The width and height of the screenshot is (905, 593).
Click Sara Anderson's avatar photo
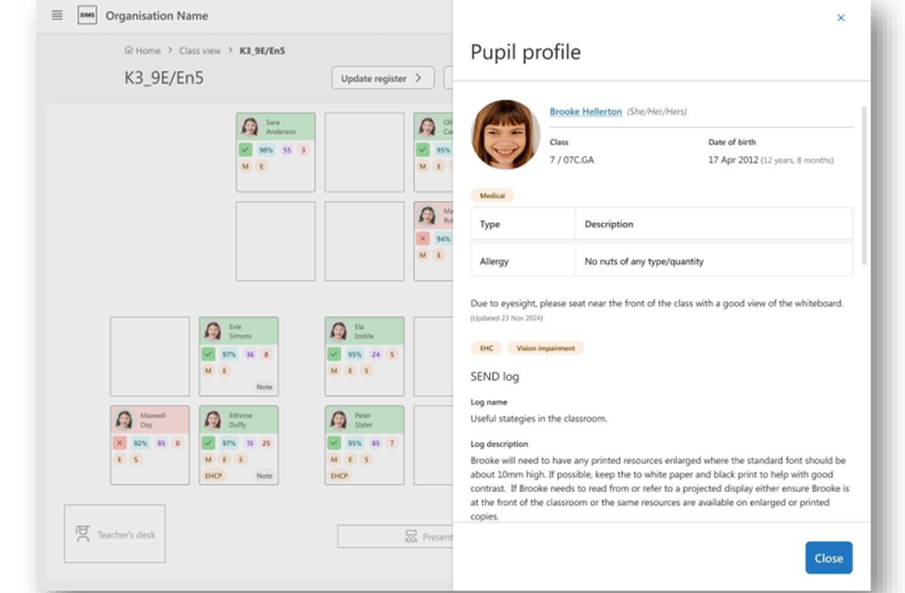[x=250, y=127]
